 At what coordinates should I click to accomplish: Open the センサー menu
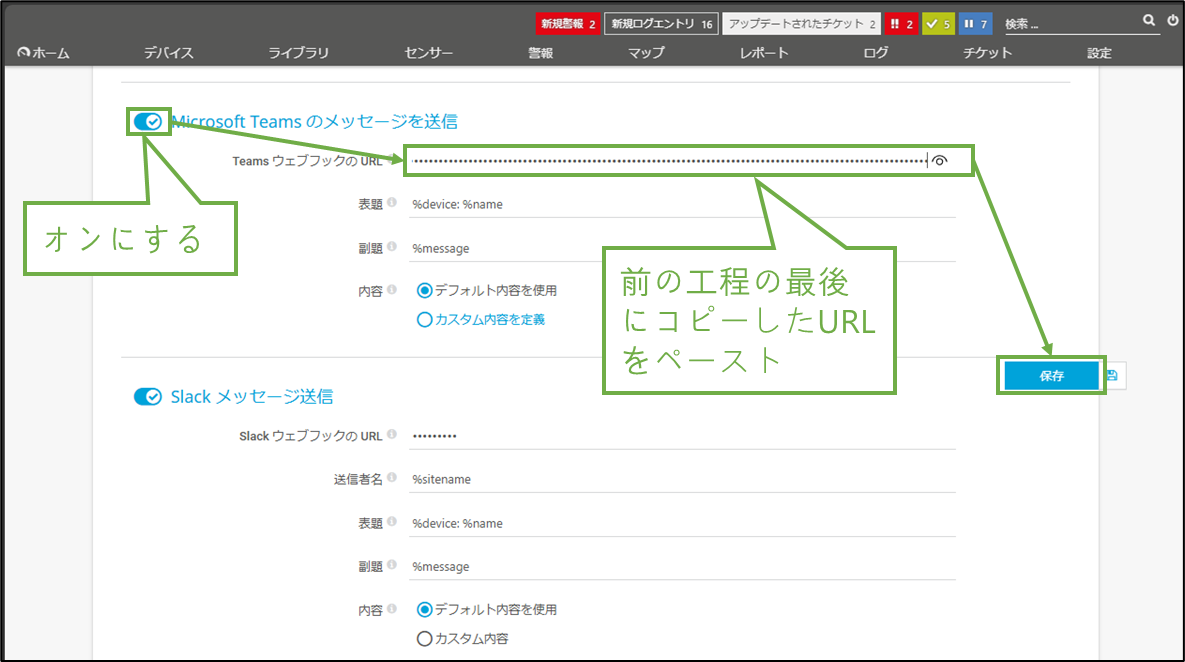429,53
